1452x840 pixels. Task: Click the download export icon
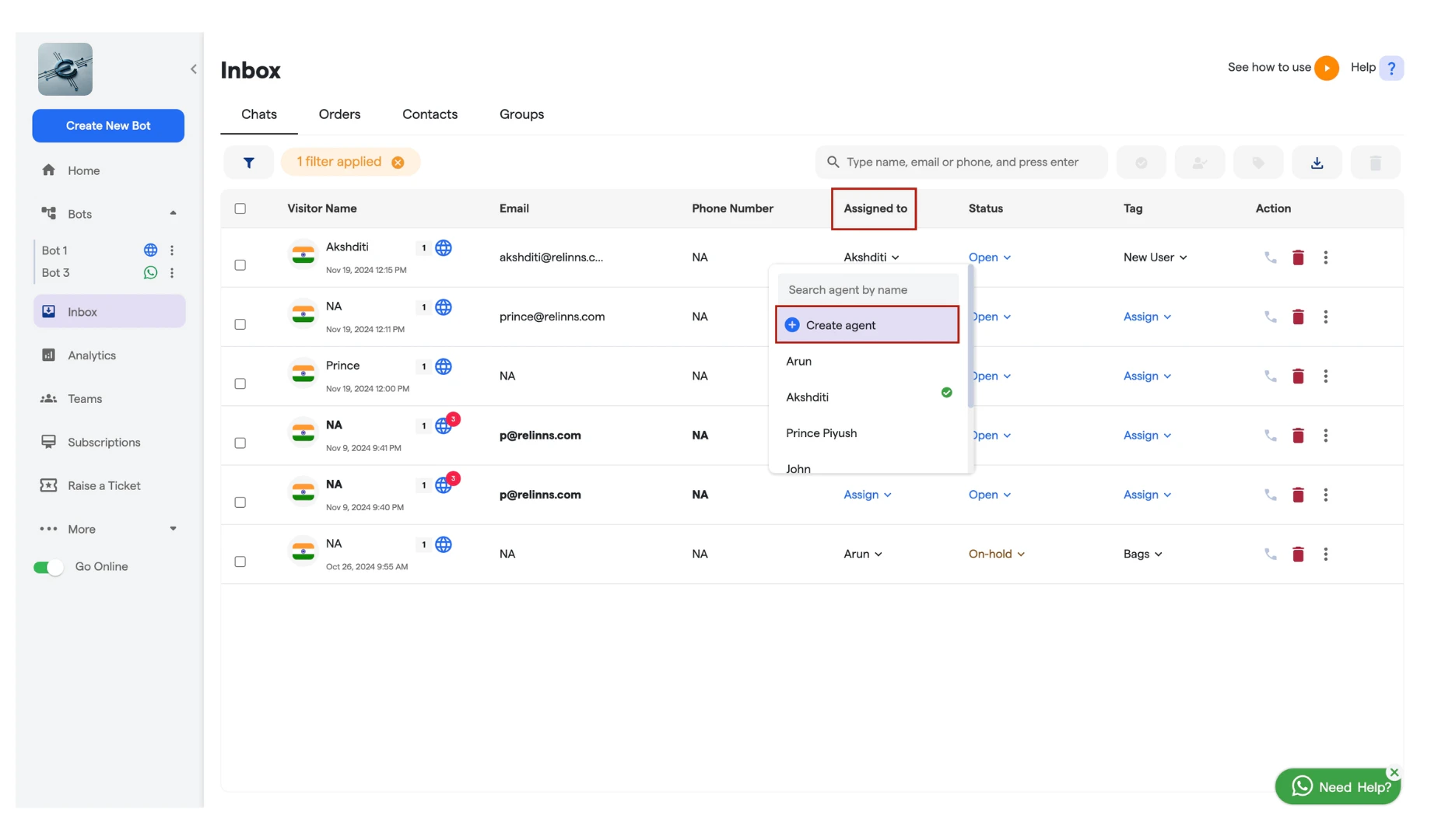pyautogui.click(x=1317, y=163)
